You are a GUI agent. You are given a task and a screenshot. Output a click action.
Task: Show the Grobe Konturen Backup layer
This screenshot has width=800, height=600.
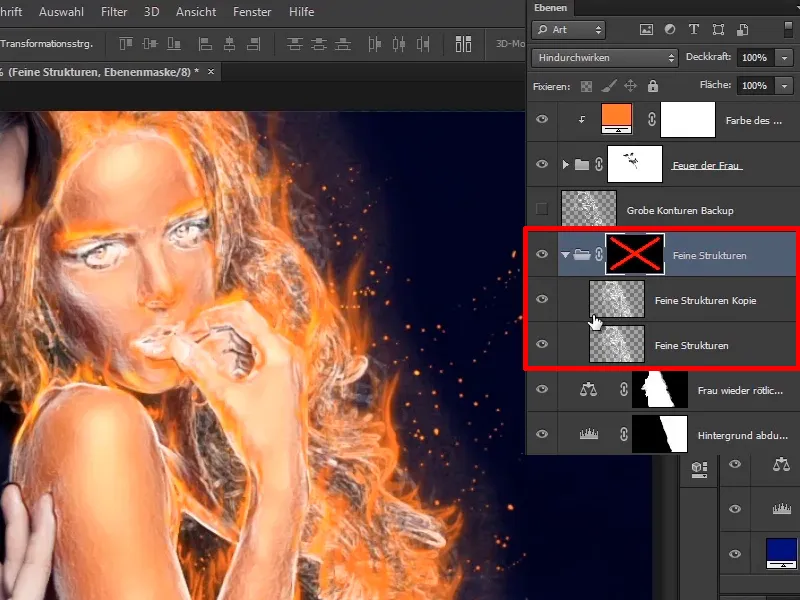(x=542, y=209)
